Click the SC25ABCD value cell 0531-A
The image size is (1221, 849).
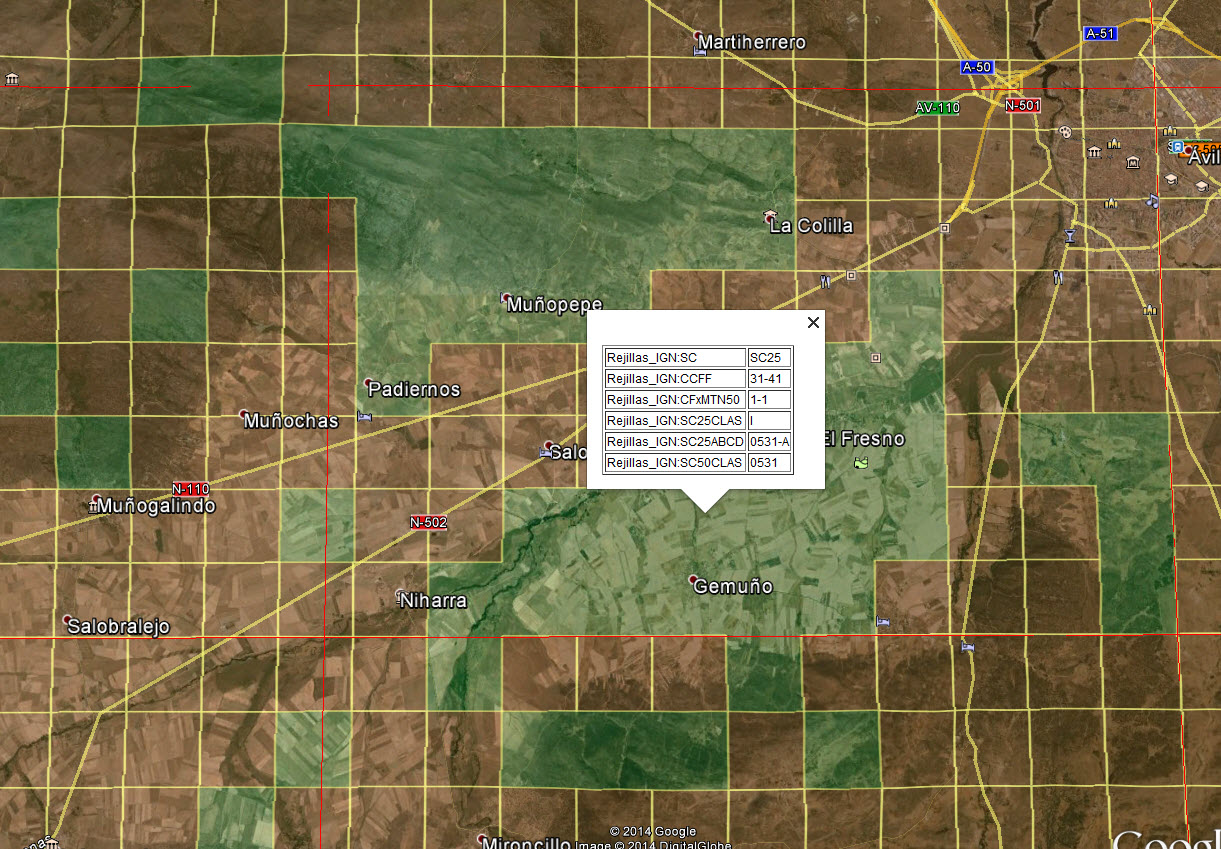tap(769, 442)
